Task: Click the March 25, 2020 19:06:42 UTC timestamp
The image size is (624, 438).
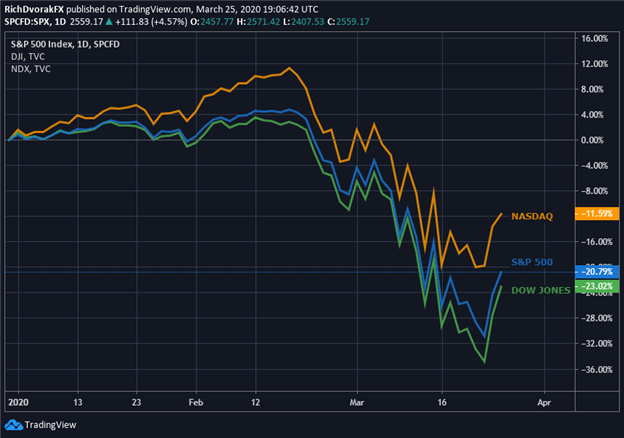Action: 257,9
